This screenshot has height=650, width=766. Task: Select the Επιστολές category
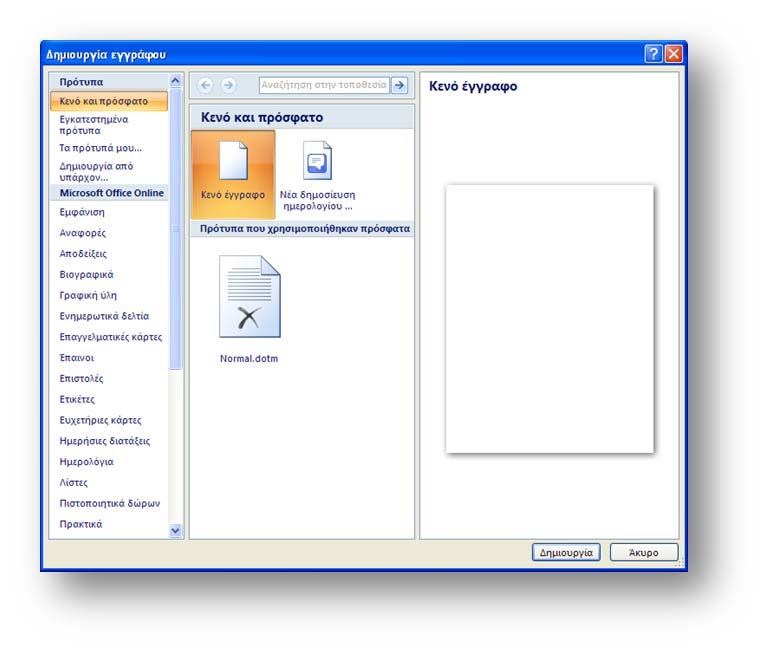[81, 378]
